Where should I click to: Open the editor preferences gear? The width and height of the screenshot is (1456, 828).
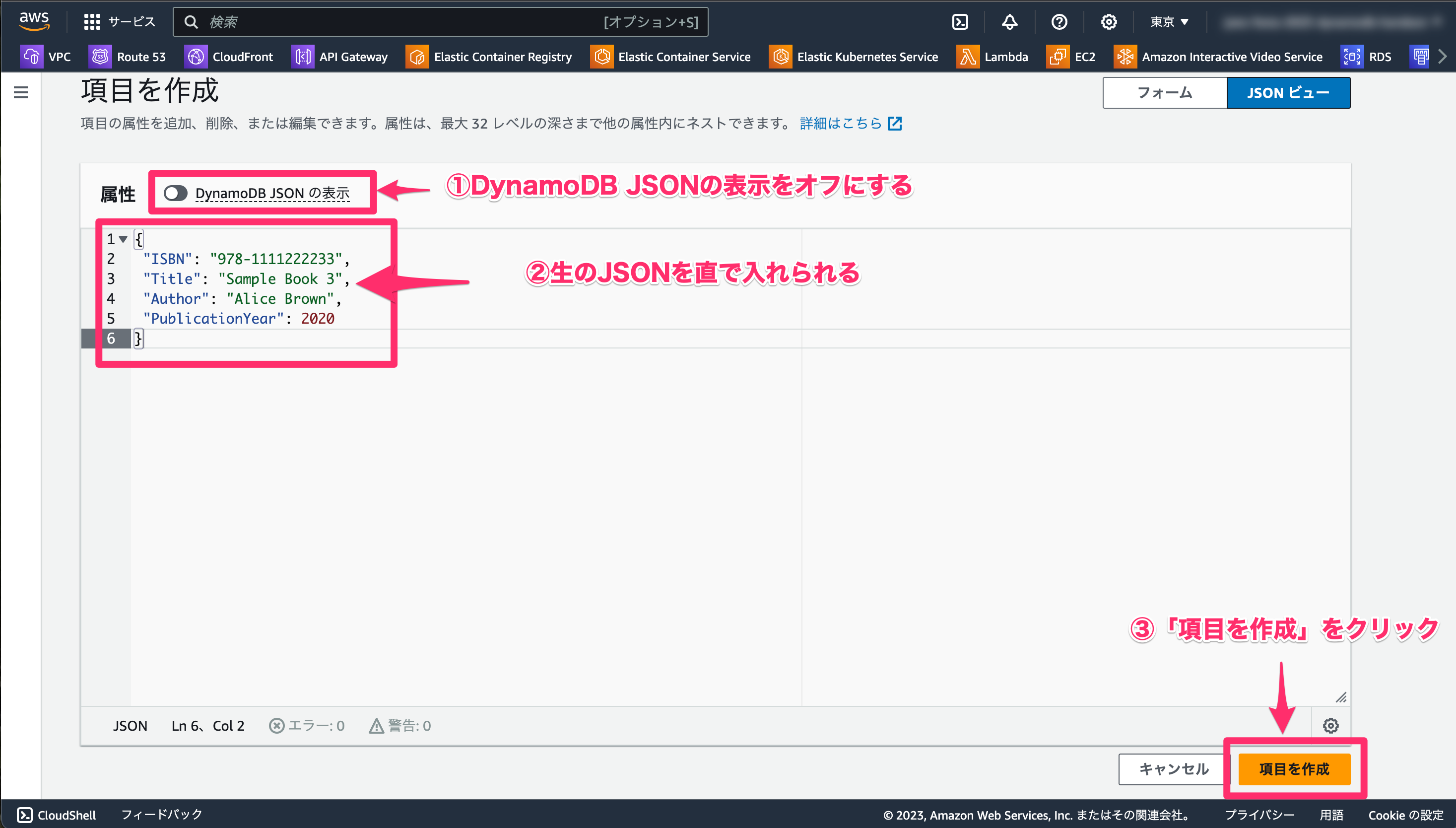1330,726
